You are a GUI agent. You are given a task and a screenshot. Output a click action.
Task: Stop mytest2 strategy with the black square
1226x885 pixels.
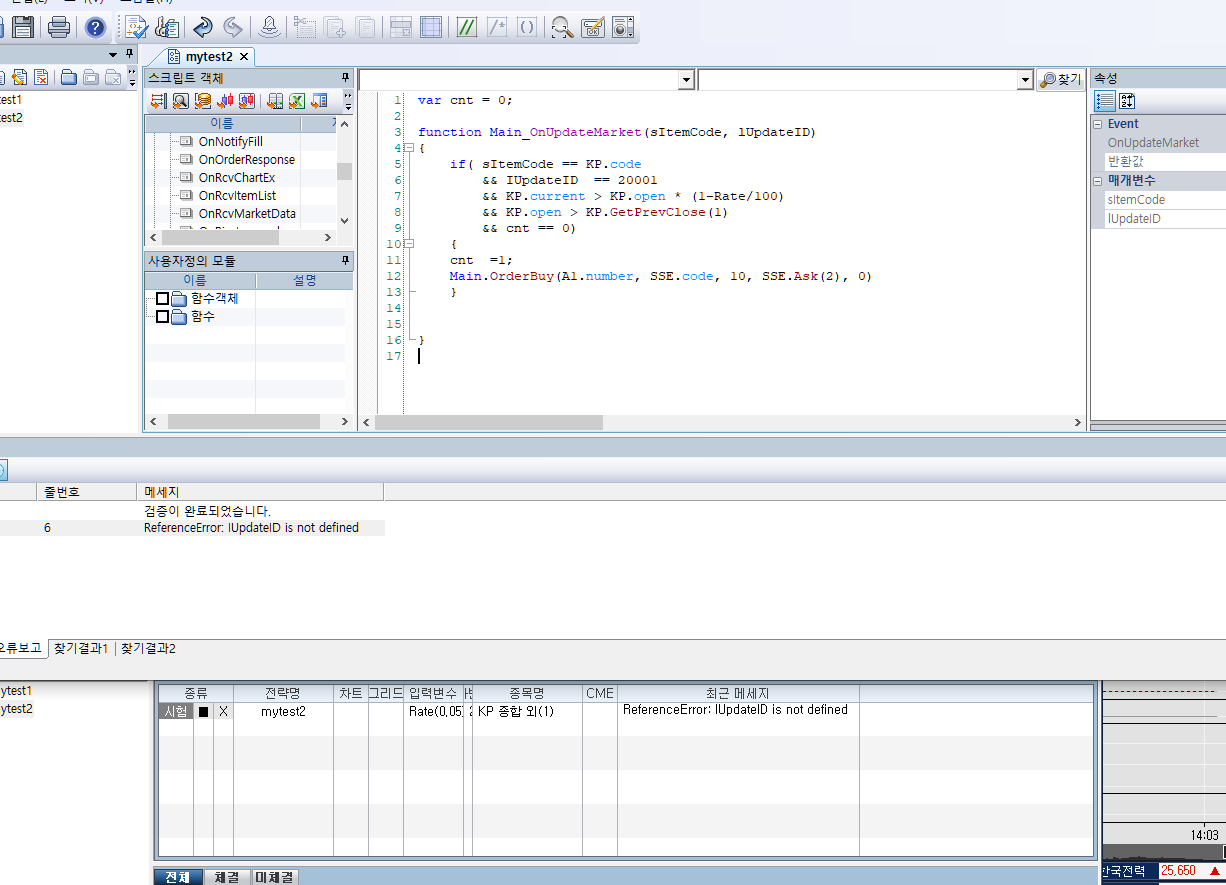[x=203, y=711]
